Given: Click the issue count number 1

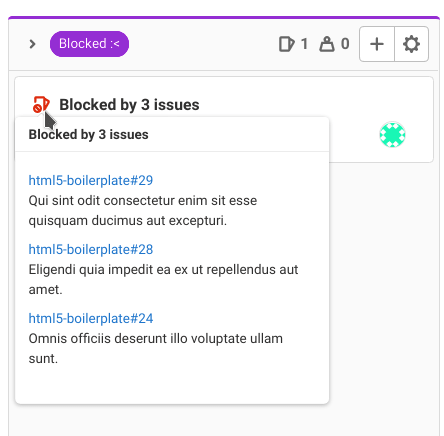Looking at the screenshot, I should pos(304,44).
